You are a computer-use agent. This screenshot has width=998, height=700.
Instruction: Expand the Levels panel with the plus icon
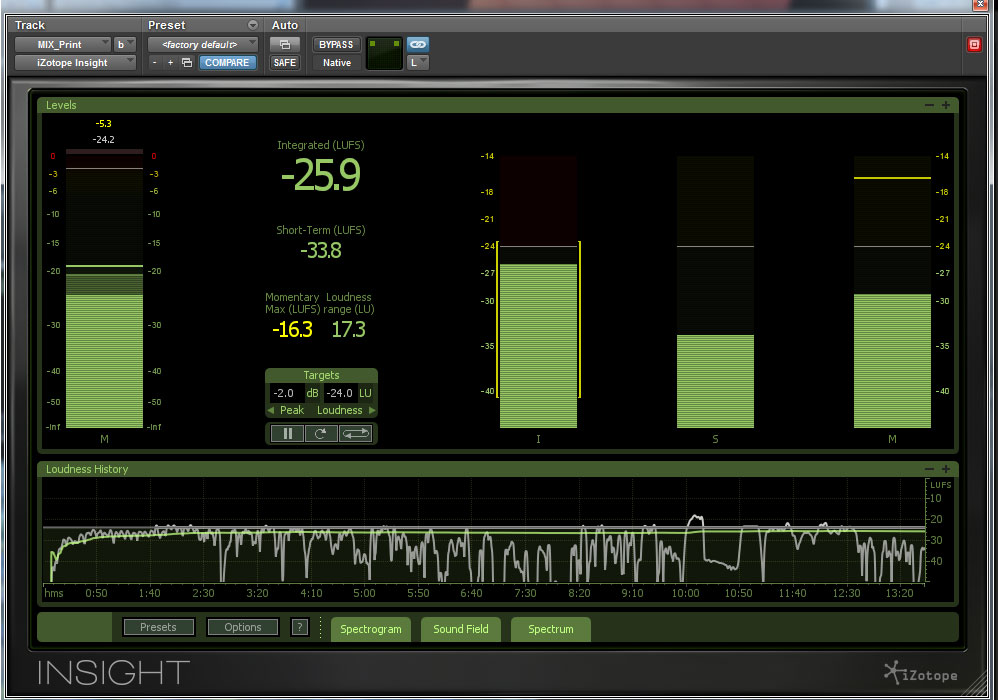click(946, 105)
